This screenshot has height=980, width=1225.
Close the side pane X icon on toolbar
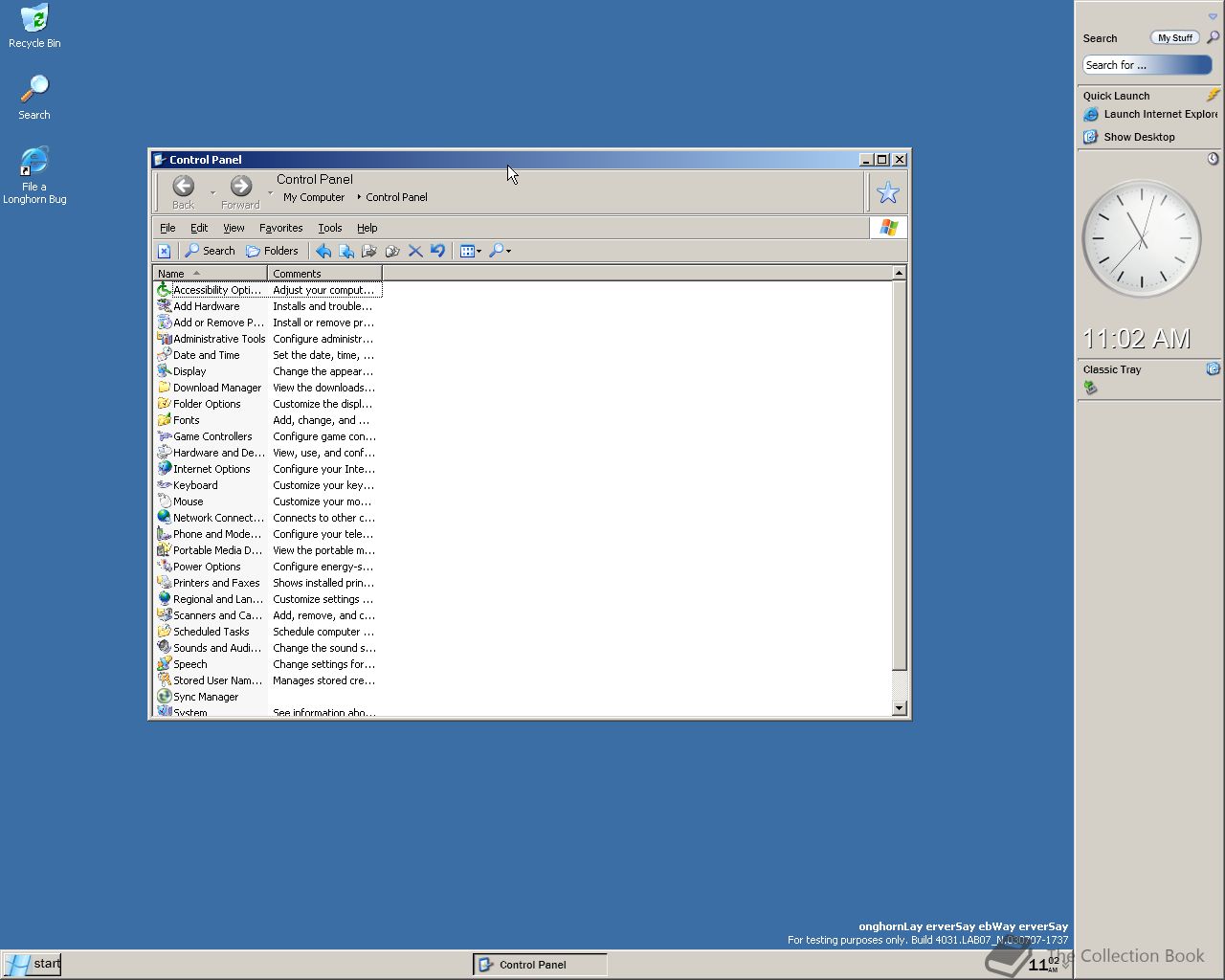(164, 251)
